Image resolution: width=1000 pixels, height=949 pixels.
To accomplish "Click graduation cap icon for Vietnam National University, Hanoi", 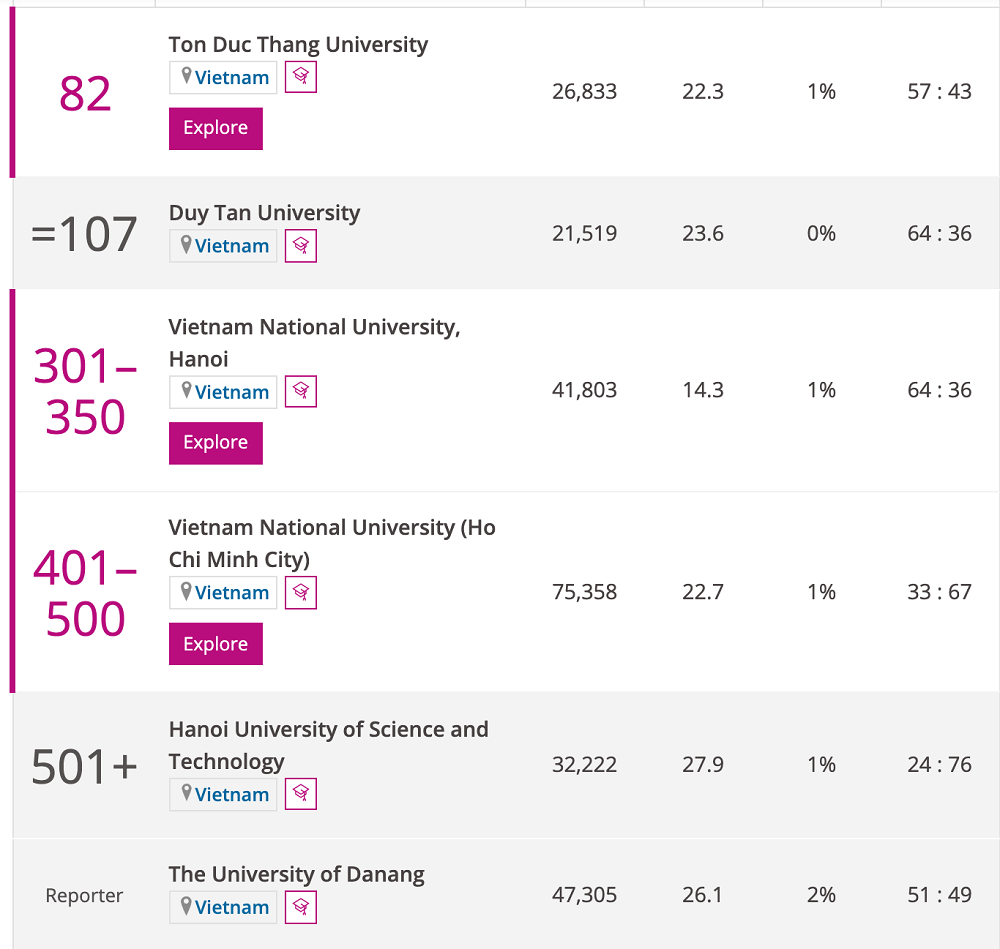I will (300, 391).
